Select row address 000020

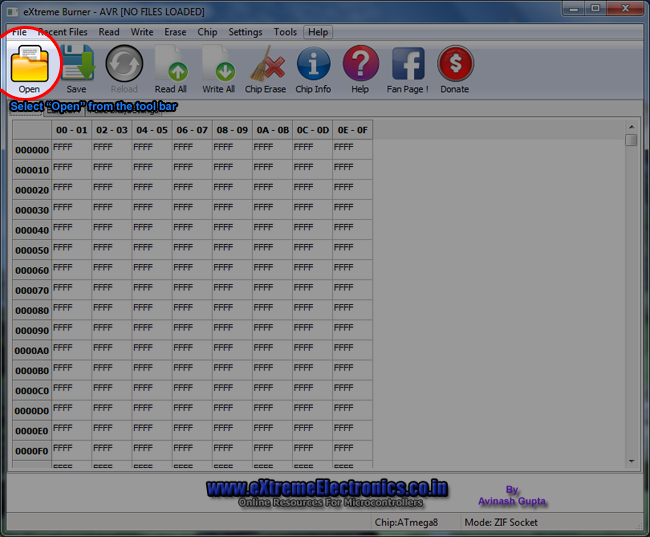[x=32, y=190]
